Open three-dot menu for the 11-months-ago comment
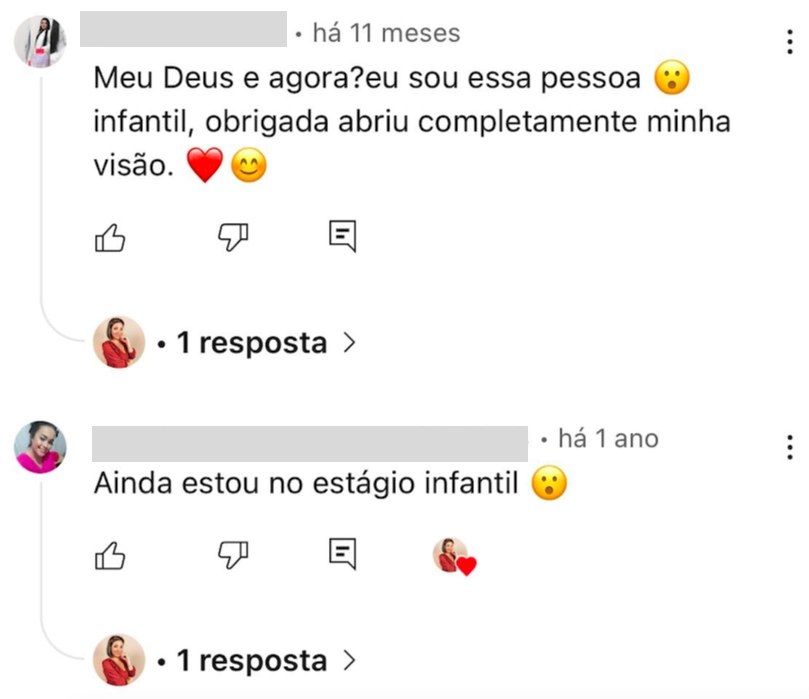Image resolution: width=809 pixels, height=699 pixels. pyautogui.click(x=791, y=43)
